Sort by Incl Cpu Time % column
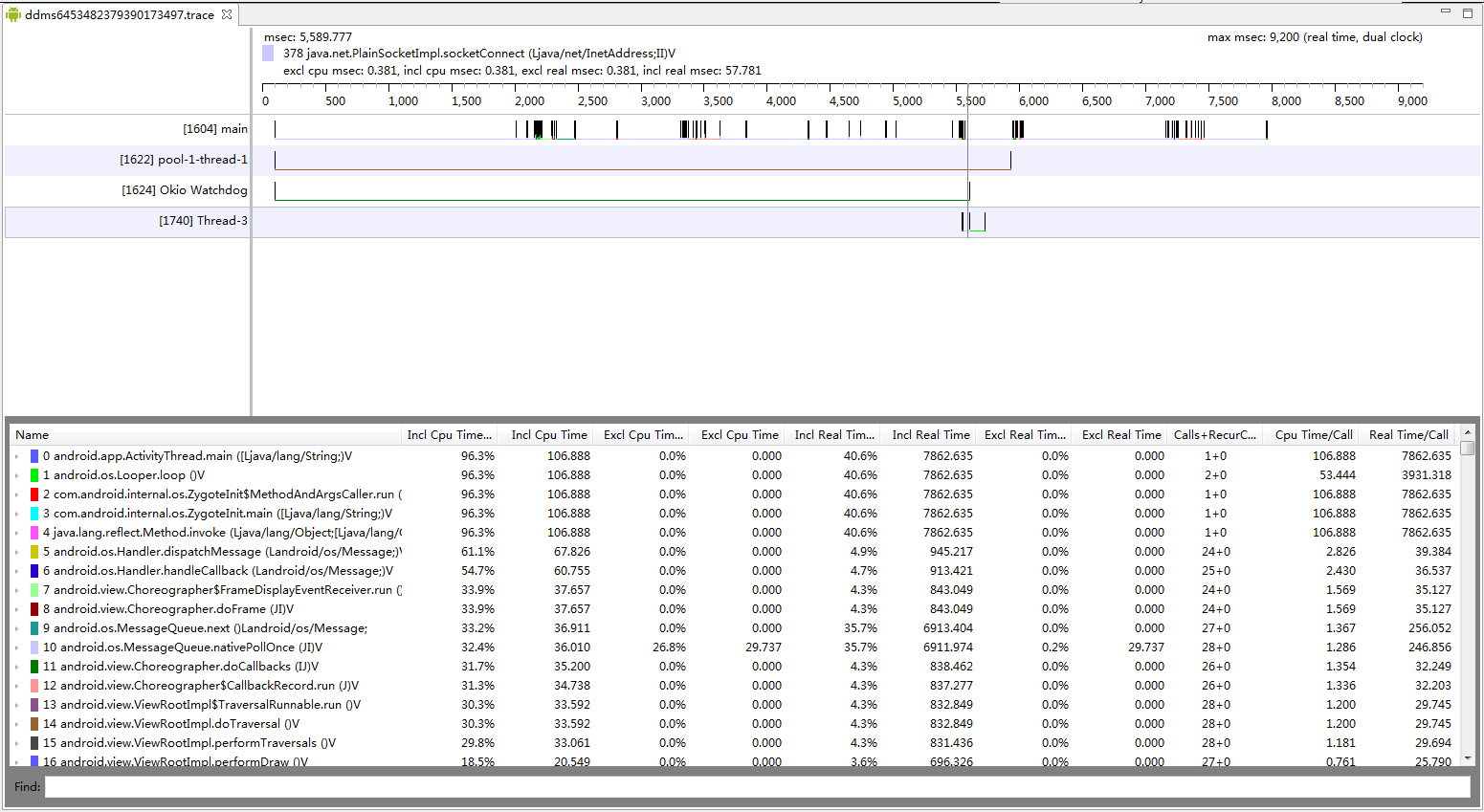Screen dimensions: 1484x812 pos(449,435)
